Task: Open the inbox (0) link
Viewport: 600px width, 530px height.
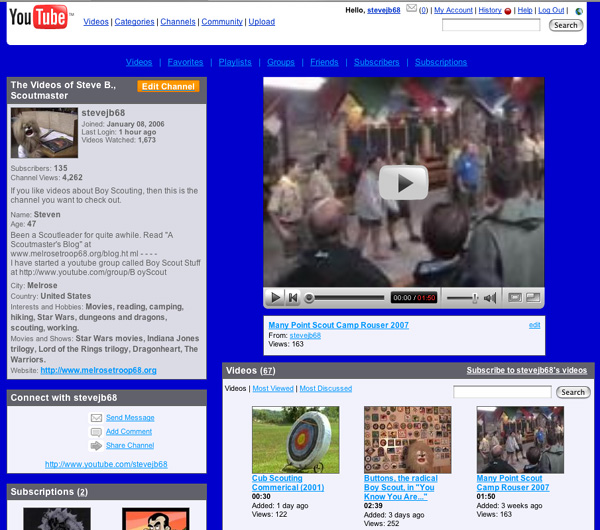Action: pyautogui.click(x=423, y=10)
